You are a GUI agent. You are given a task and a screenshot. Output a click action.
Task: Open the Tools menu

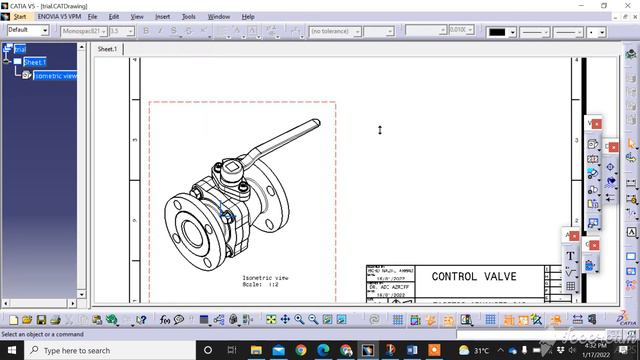[x=188, y=17]
